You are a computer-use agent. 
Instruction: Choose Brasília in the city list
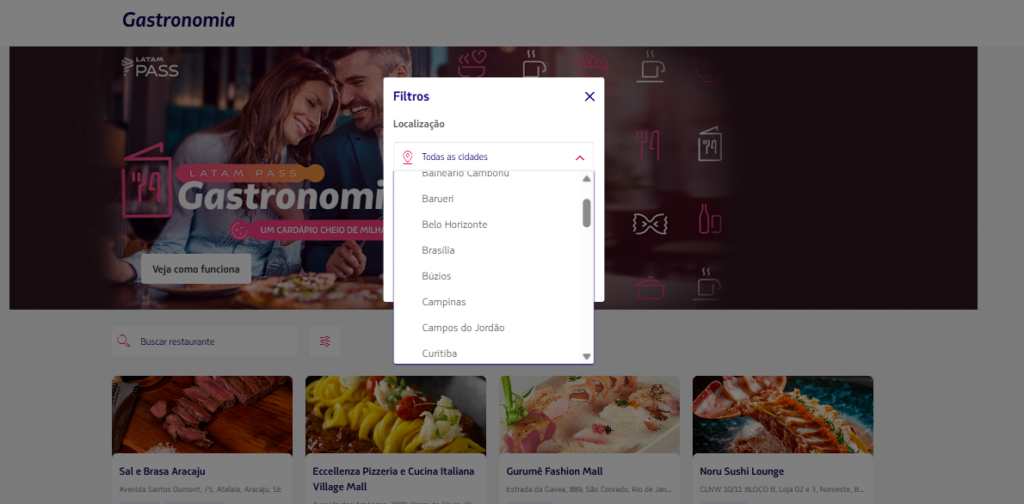tap(438, 250)
